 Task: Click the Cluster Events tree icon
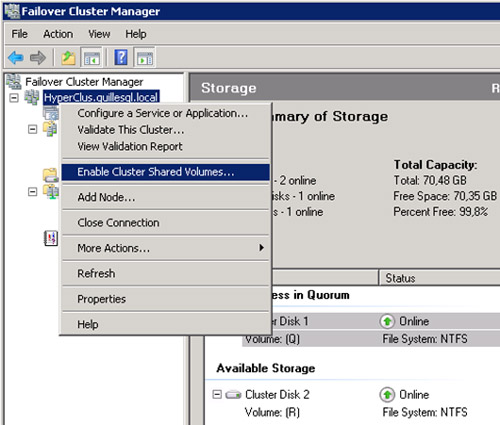(51, 238)
